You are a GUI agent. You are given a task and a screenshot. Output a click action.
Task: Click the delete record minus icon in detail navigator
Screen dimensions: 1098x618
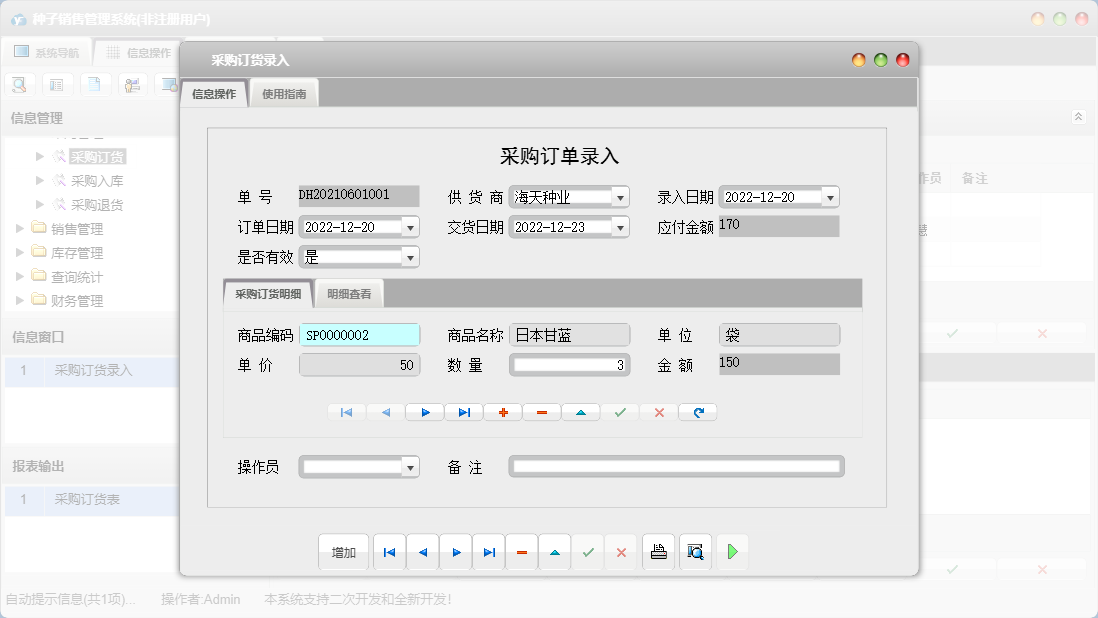click(x=541, y=411)
